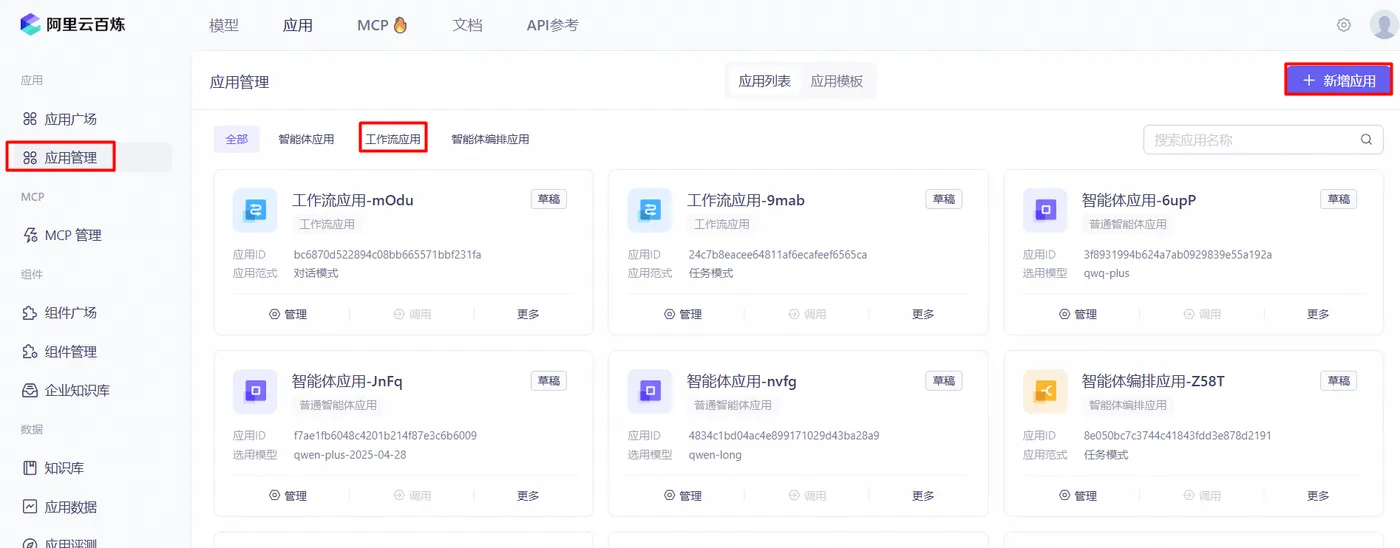Click 管理 on 智能体编排应用-Z58T card

(1078, 495)
